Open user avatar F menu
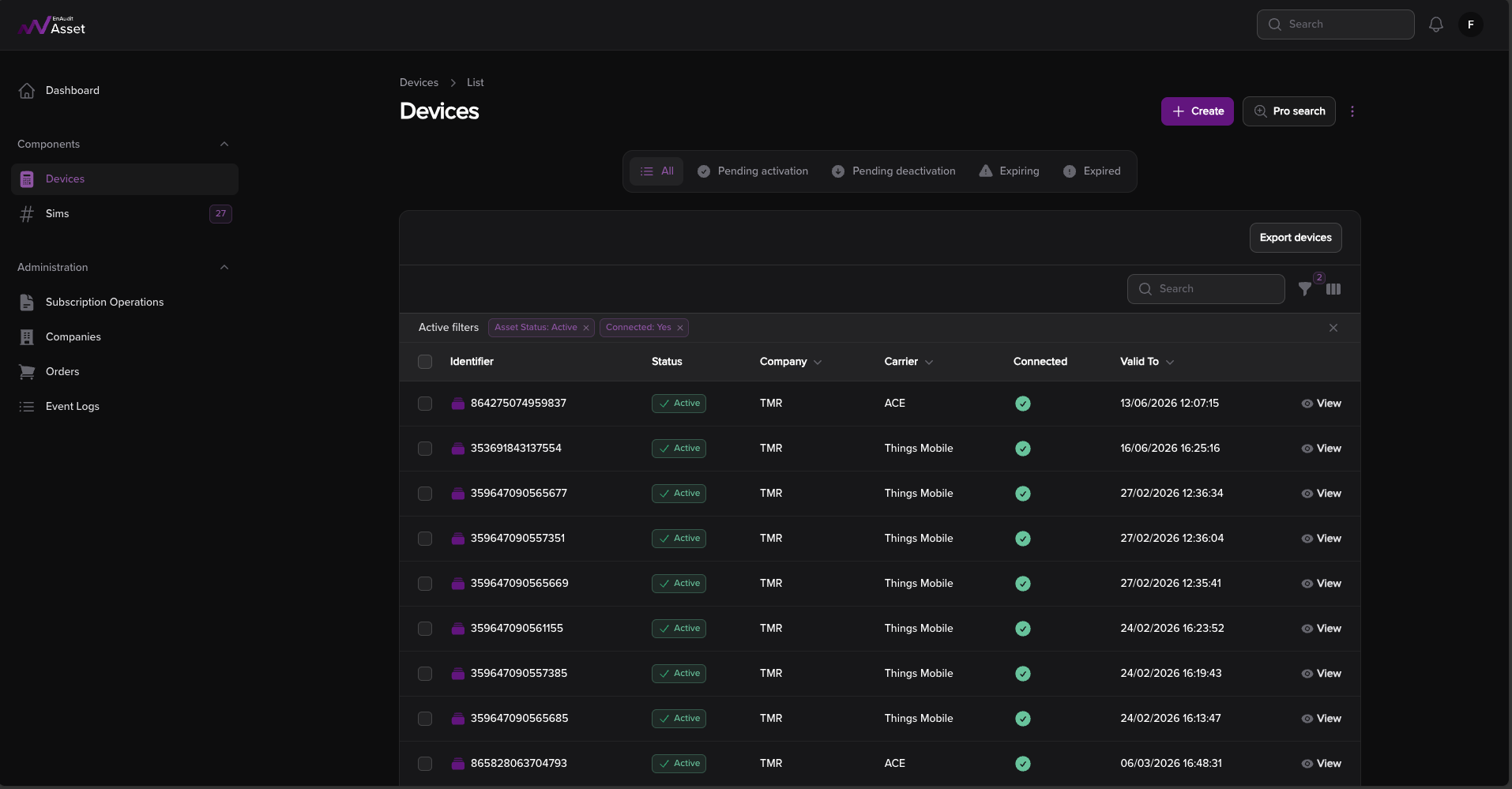 click(1471, 24)
